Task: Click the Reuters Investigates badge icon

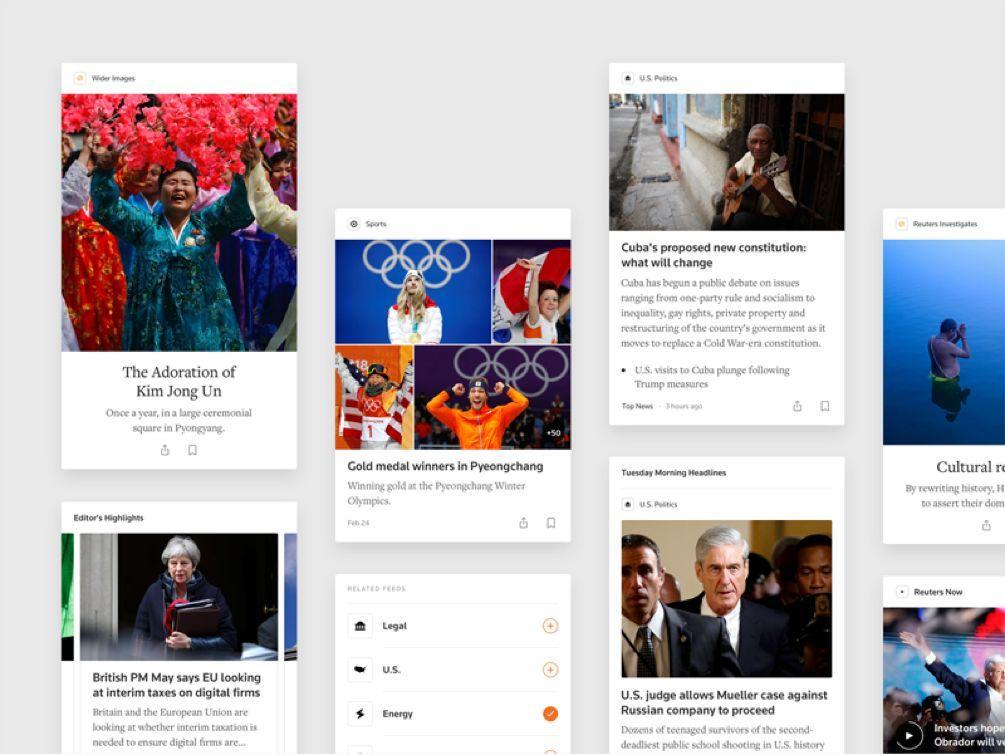Action: pyautogui.click(x=901, y=224)
